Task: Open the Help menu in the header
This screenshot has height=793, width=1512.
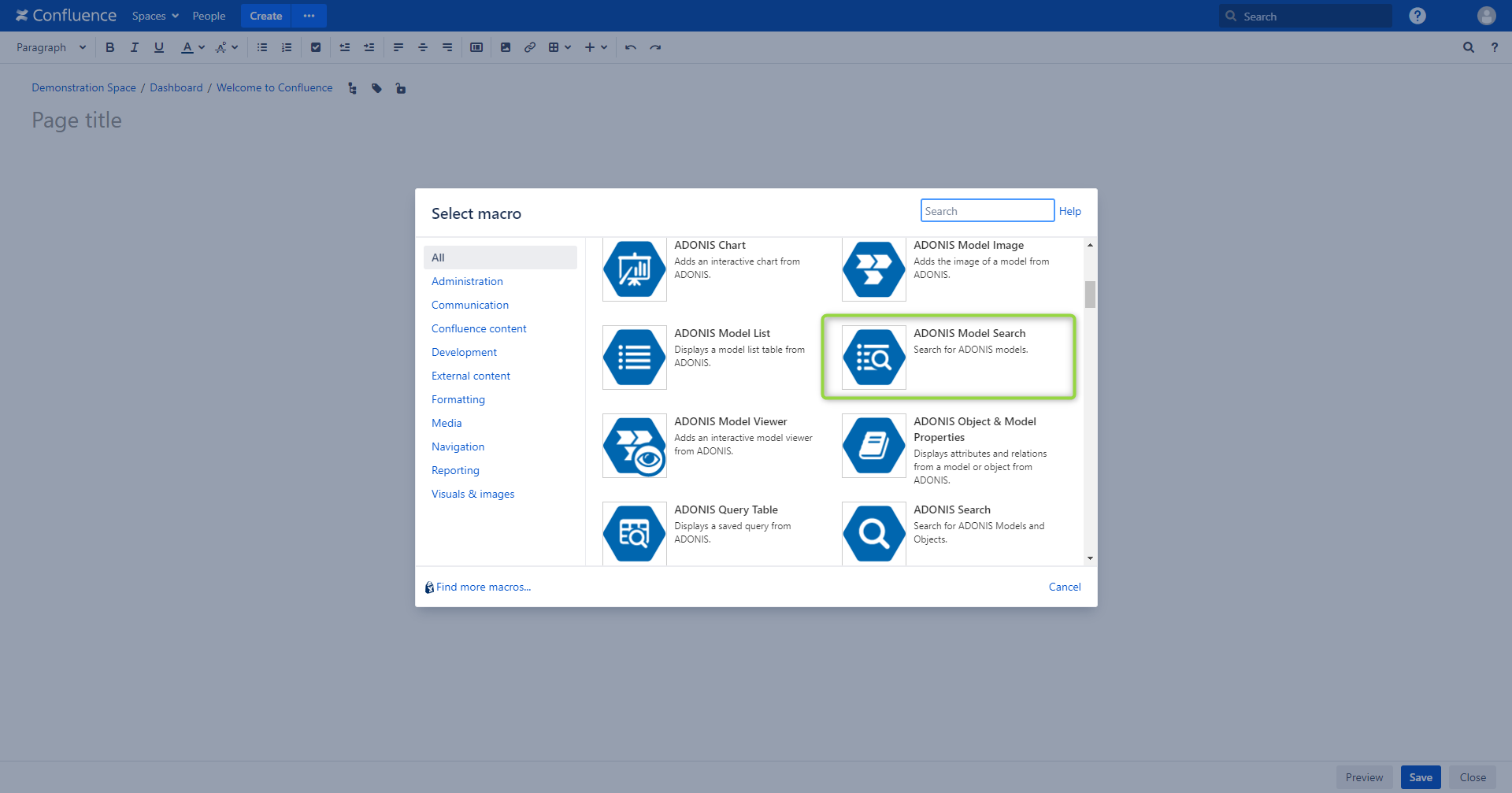Action: 1417,16
